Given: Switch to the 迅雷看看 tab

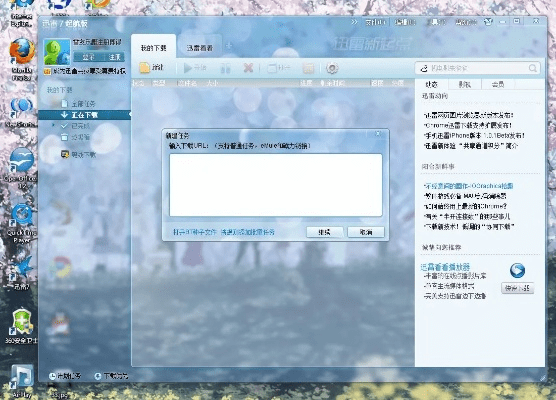Looking at the screenshot, I should [x=200, y=48].
